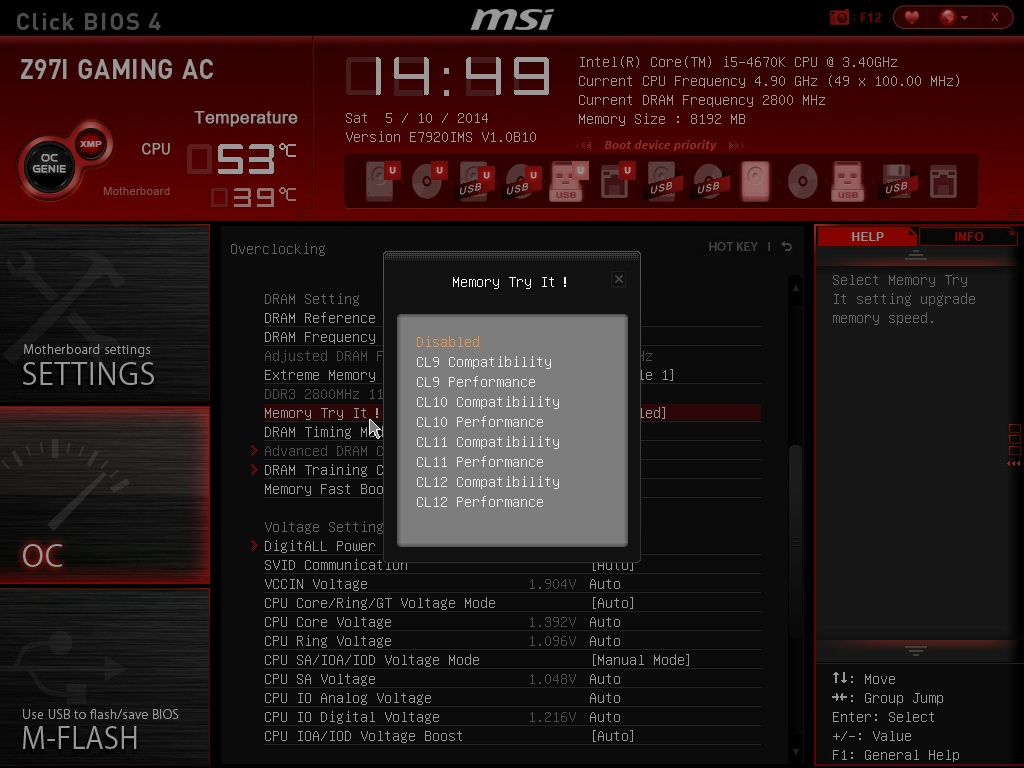The height and width of the screenshot is (768, 1024).
Task: Choose CL10 Performance
Action: (x=479, y=423)
